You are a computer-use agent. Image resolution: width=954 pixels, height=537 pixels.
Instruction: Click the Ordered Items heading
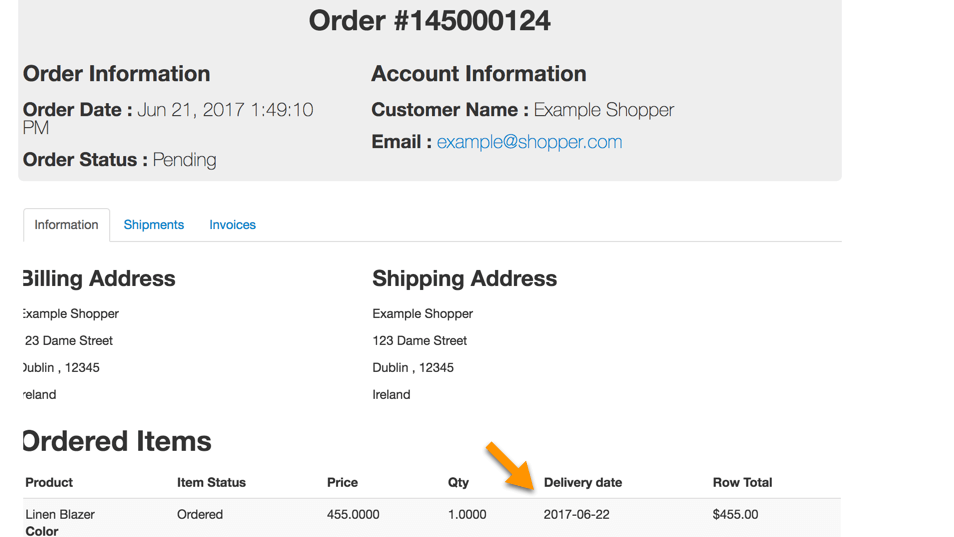117,441
